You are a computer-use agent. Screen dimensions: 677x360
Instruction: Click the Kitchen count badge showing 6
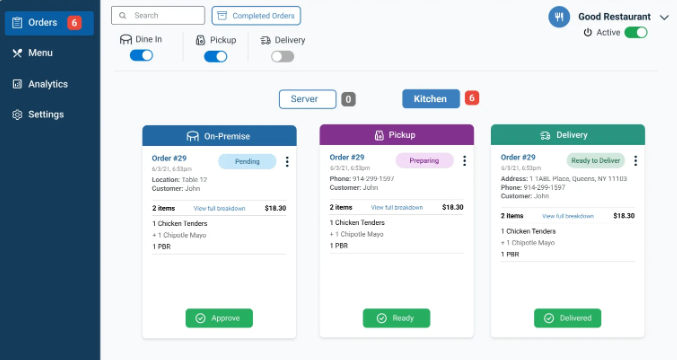(x=472, y=98)
